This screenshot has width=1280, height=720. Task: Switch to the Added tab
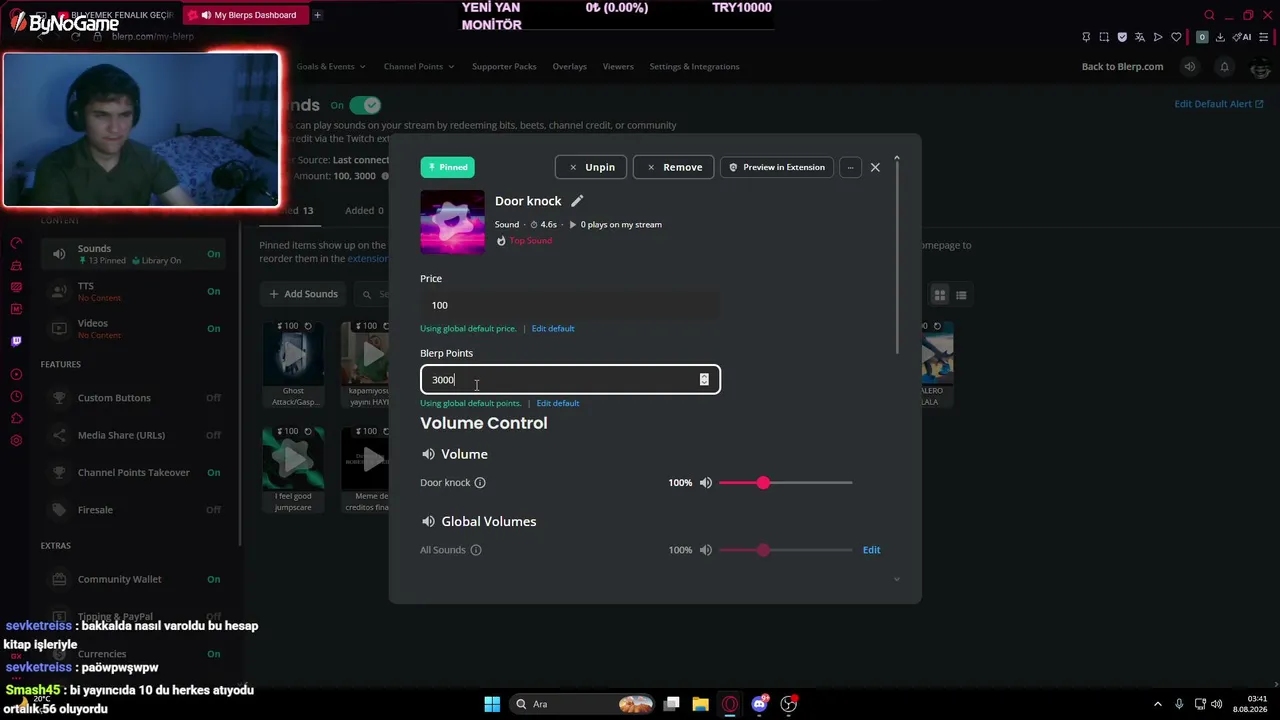pyautogui.click(x=364, y=211)
